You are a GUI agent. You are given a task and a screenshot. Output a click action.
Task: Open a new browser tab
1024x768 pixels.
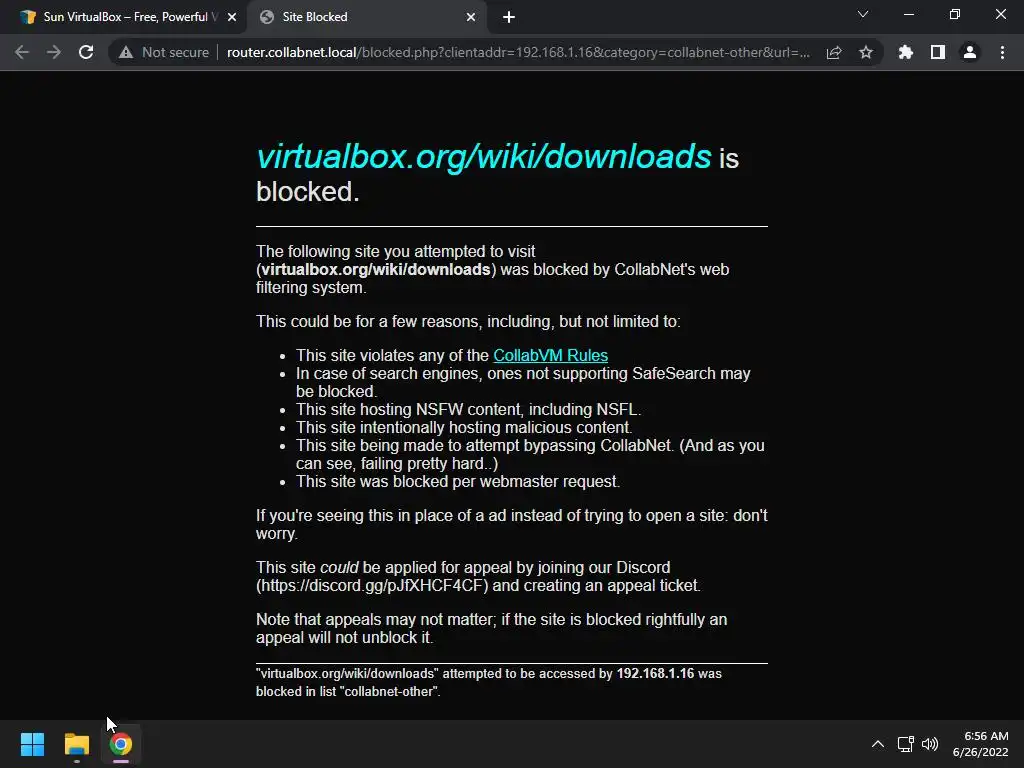coord(509,17)
